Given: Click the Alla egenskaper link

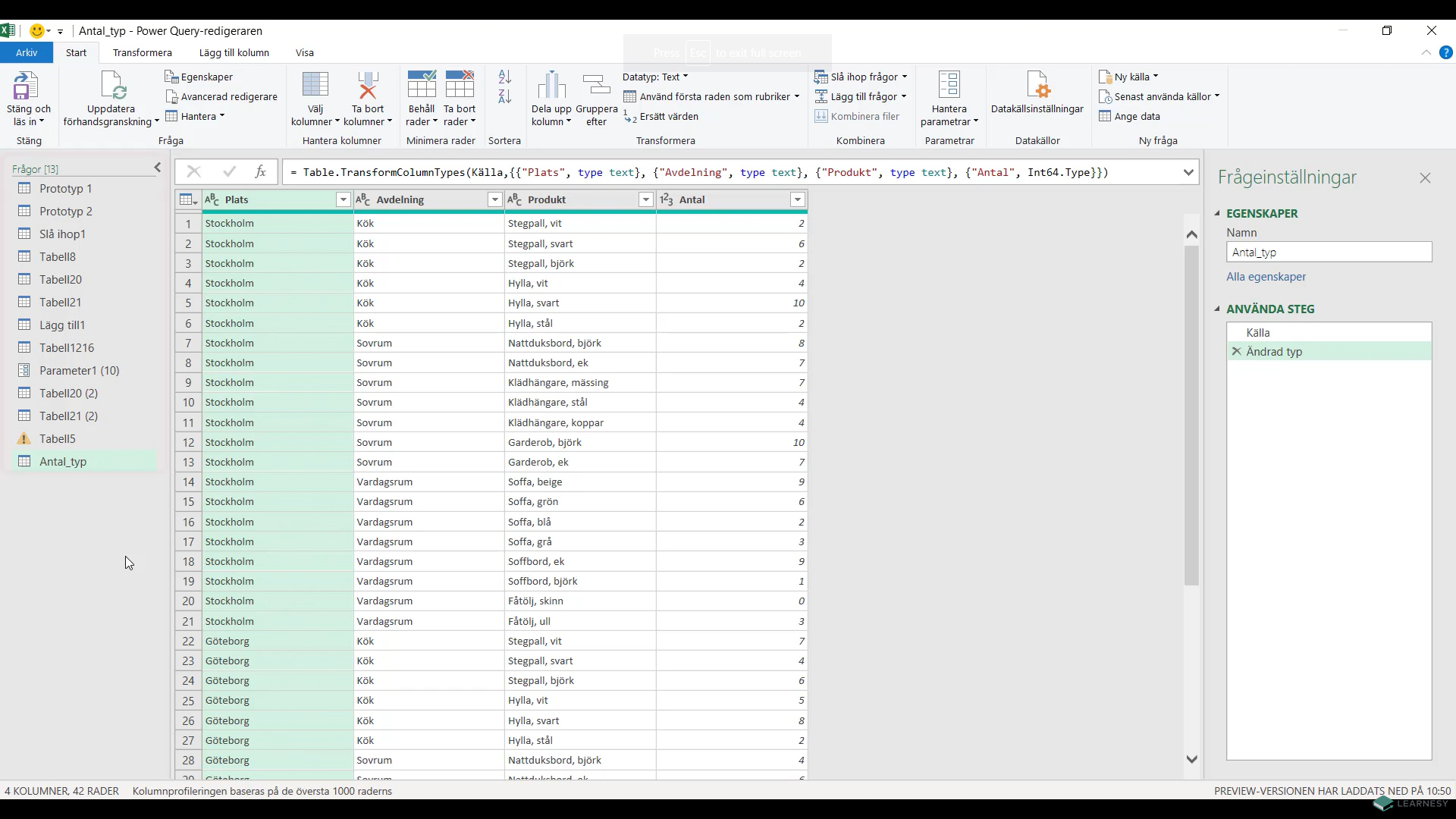Looking at the screenshot, I should (1266, 277).
